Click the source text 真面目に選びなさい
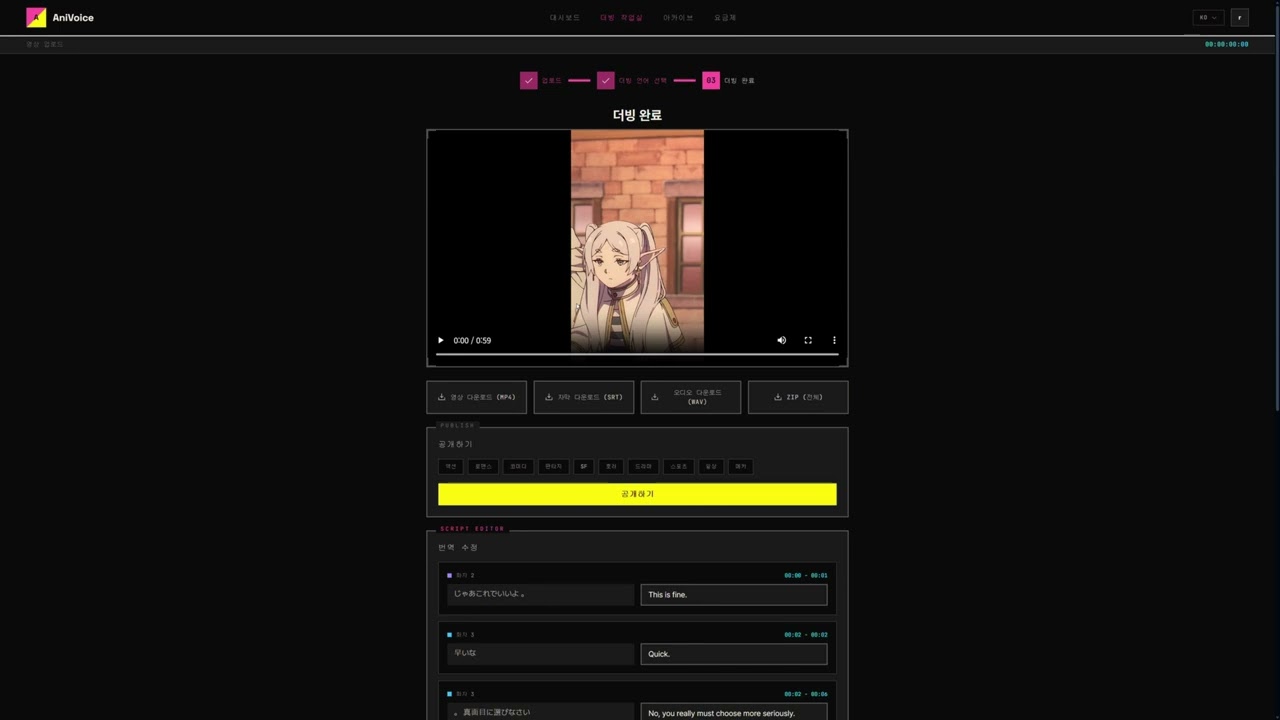The width and height of the screenshot is (1280, 720). pyautogui.click(x=494, y=712)
